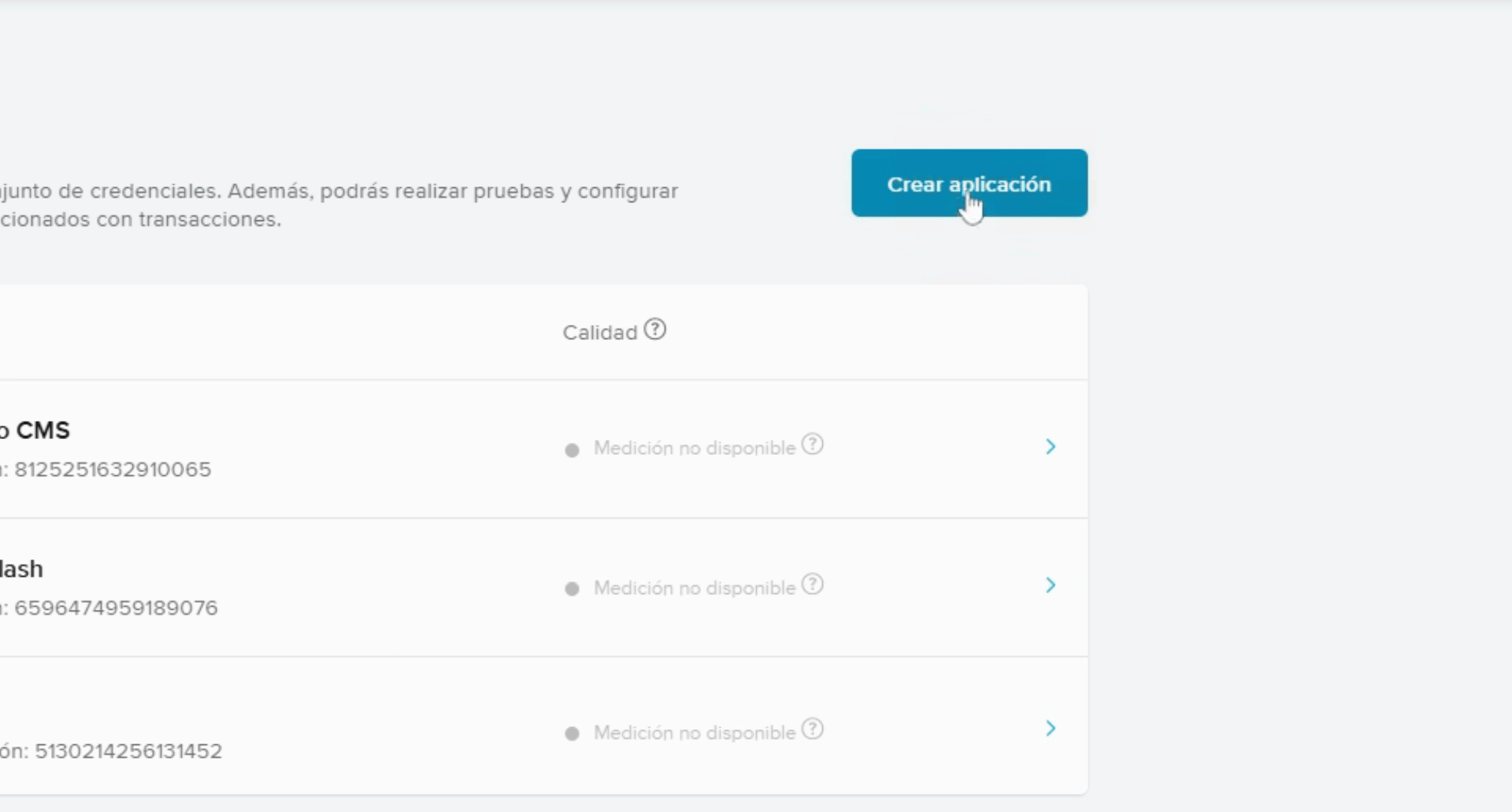Select the application number 5130214256131452
1512x812 pixels.
coord(129,751)
